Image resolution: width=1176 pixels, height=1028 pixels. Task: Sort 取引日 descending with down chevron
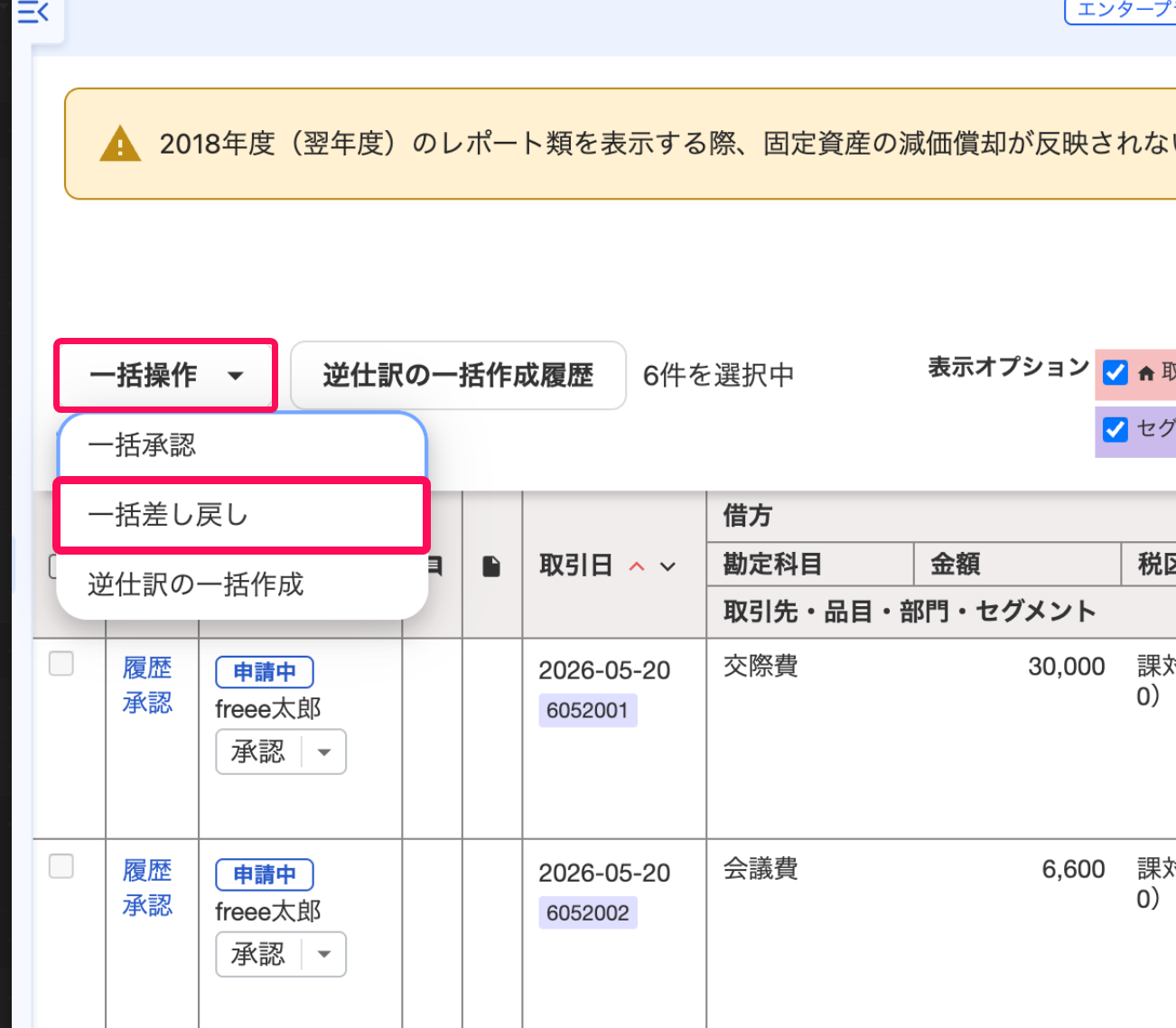pos(667,566)
